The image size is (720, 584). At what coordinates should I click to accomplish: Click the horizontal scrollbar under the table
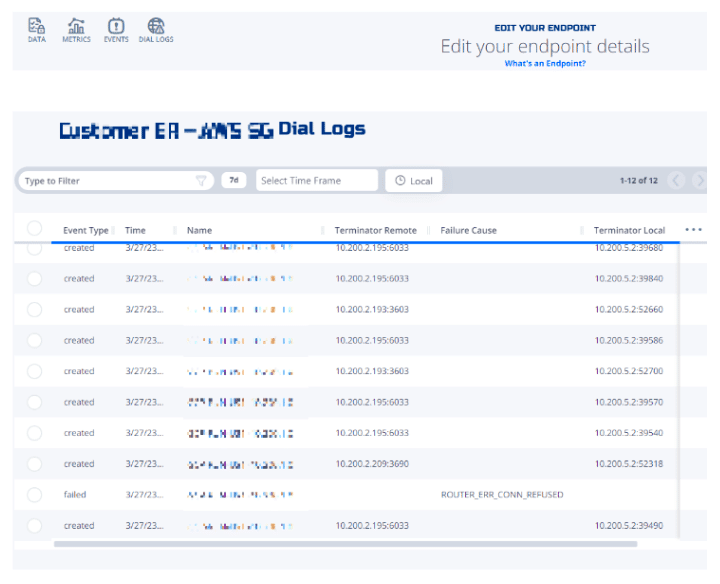pyautogui.click(x=345, y=545)
